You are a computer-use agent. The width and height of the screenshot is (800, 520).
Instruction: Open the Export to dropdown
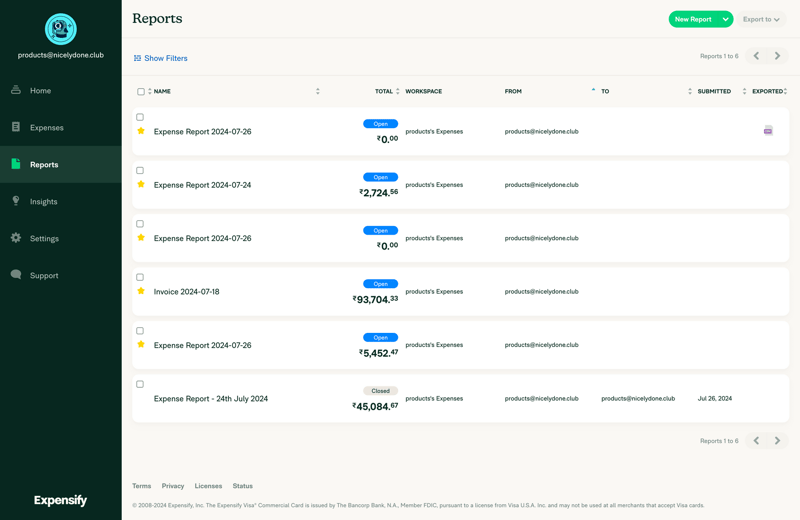pyautogui.click(x=761, y=19)
